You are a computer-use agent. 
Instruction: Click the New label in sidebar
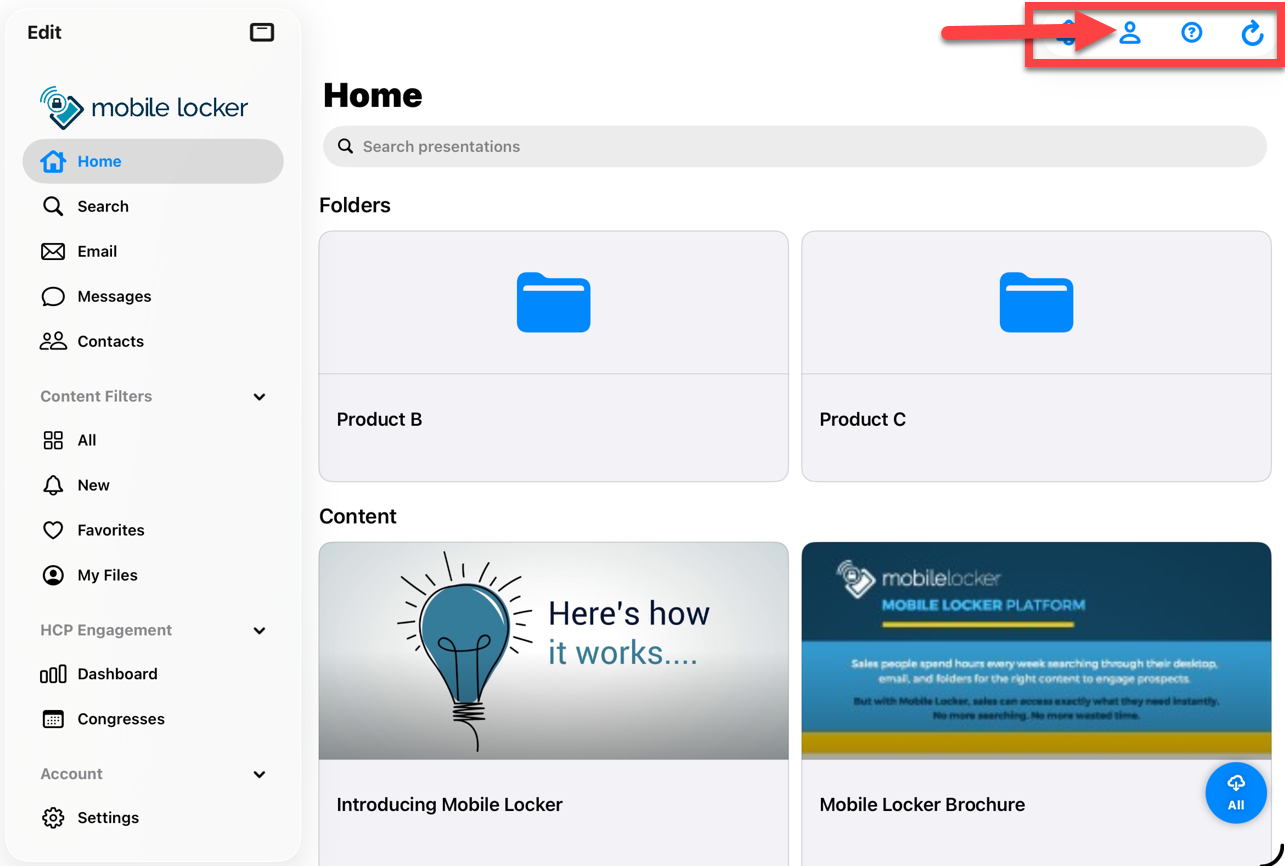click(94, 485)
